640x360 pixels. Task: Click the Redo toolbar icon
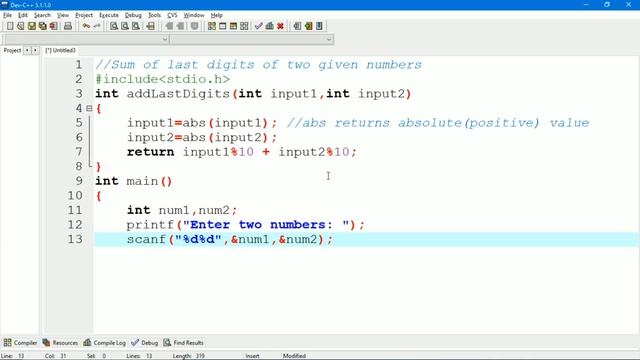97,26
